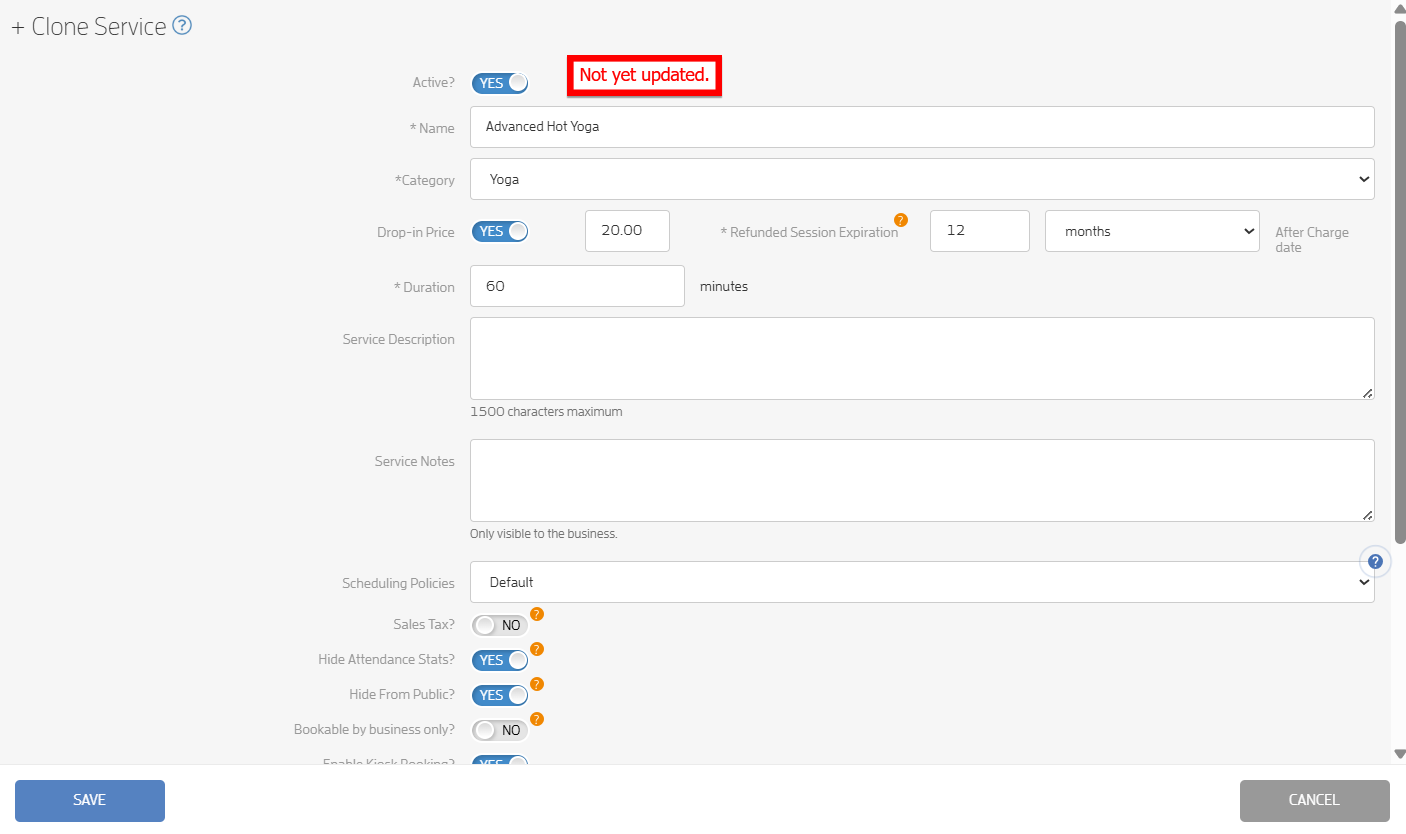Open the Bookable by business only help icon
The width and height of the screenshot is (1406, 834).
(x=537, y=719)
